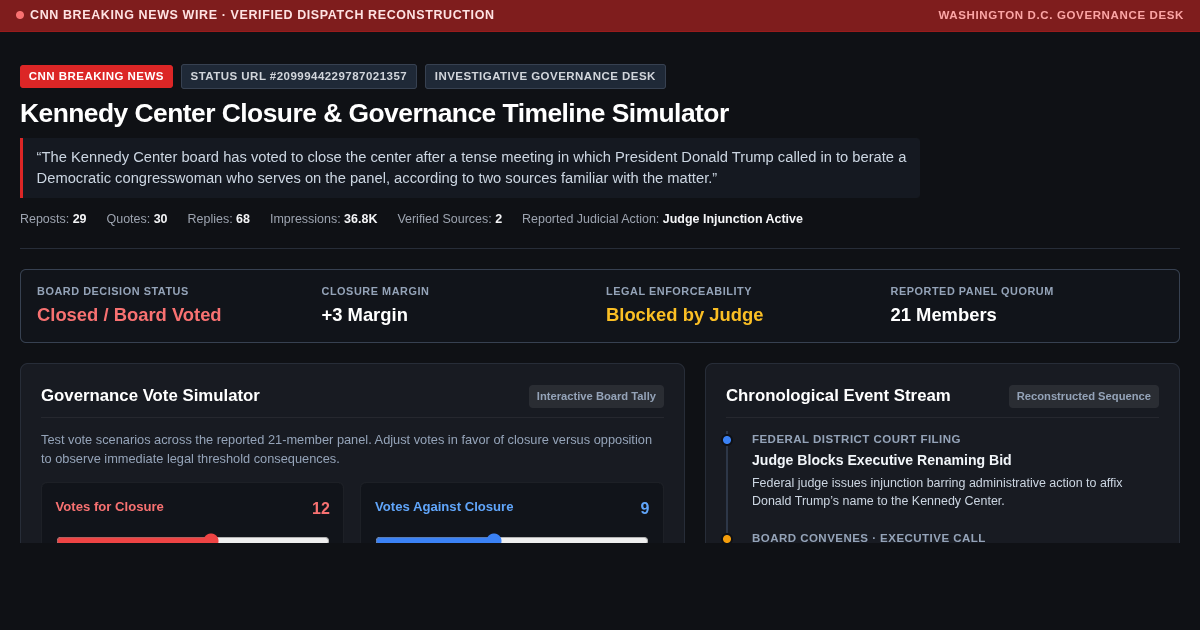1200x630 pixels.
Task: Click the 21 Members quorum value
Action: pyautogui.click(x=943, y=315)
